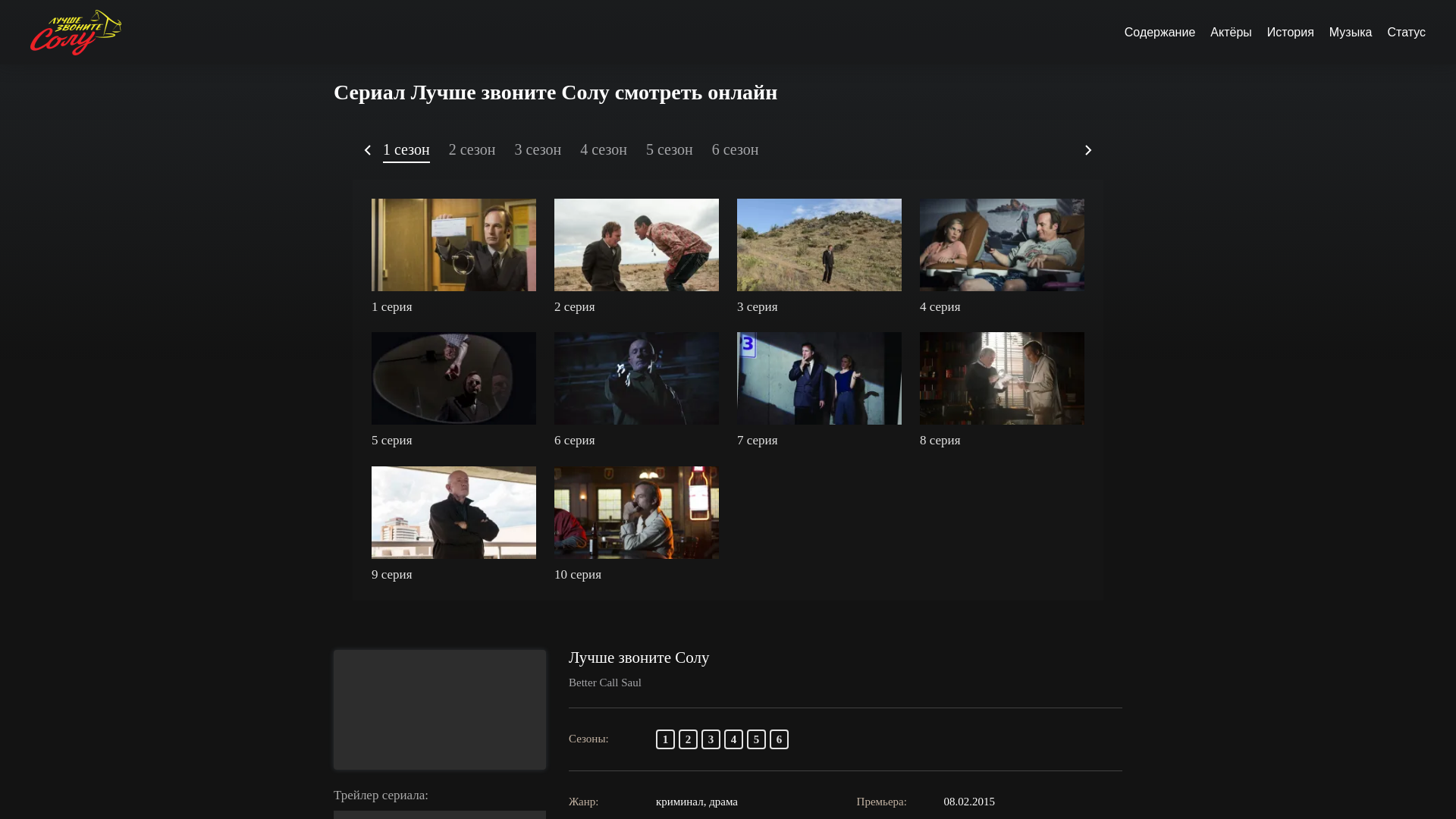Open the 8 серия thumbnail
The width and height of the screenshot is (1456, 819).
coord(1002,378)
